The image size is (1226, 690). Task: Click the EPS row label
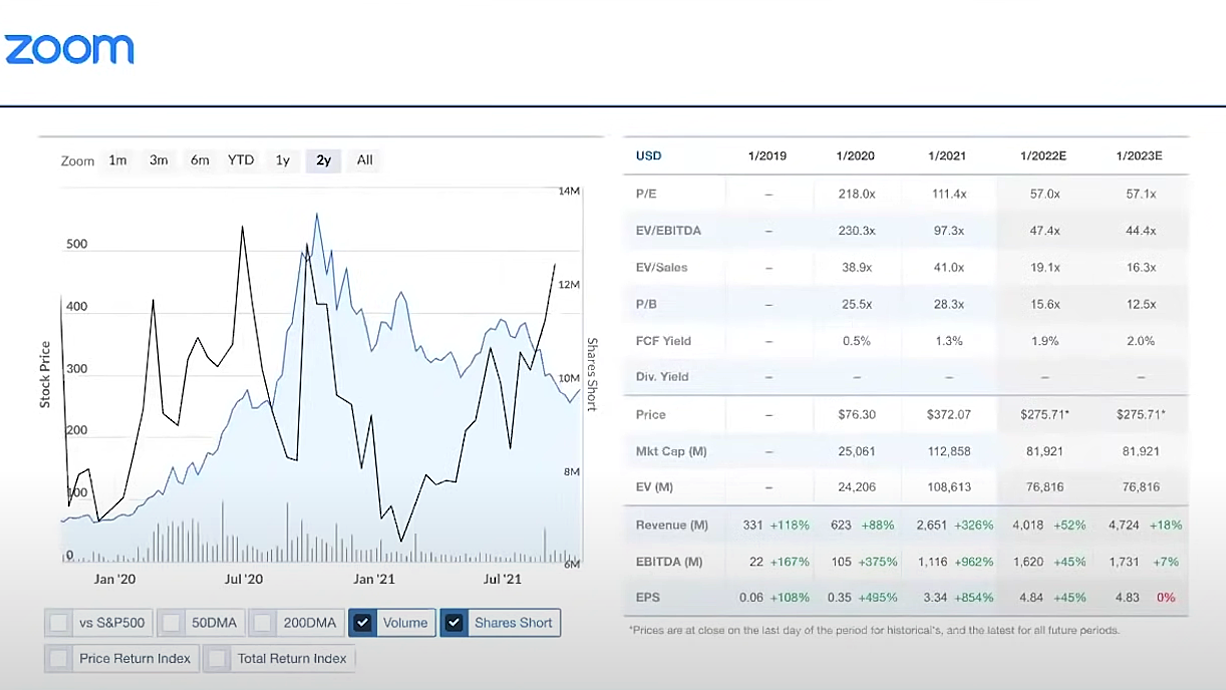tap(647, 598)
